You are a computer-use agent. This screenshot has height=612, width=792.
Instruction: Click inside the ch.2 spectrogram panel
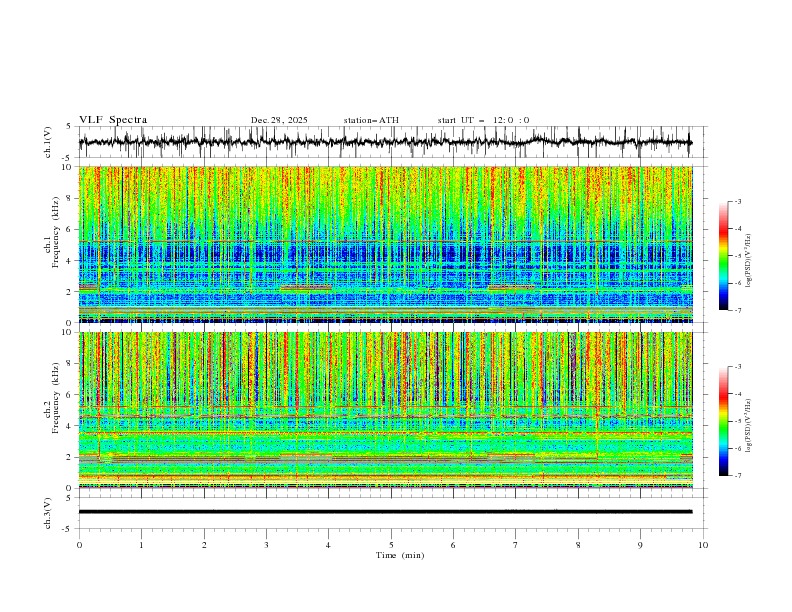click(386, 410)
